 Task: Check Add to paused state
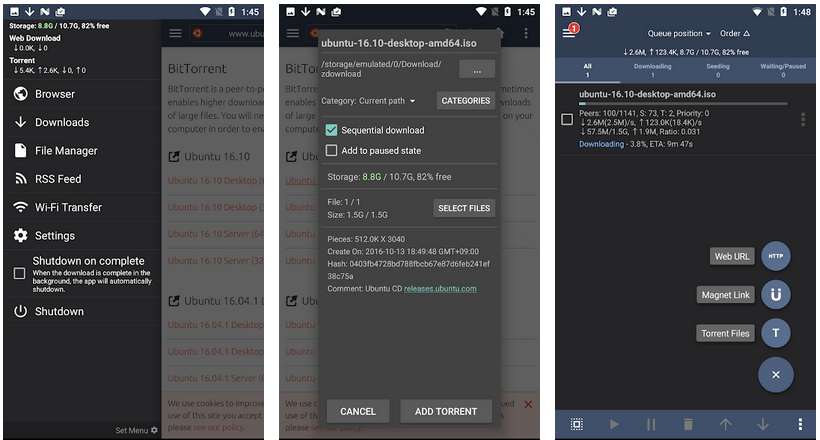click(x=332, y=151)
